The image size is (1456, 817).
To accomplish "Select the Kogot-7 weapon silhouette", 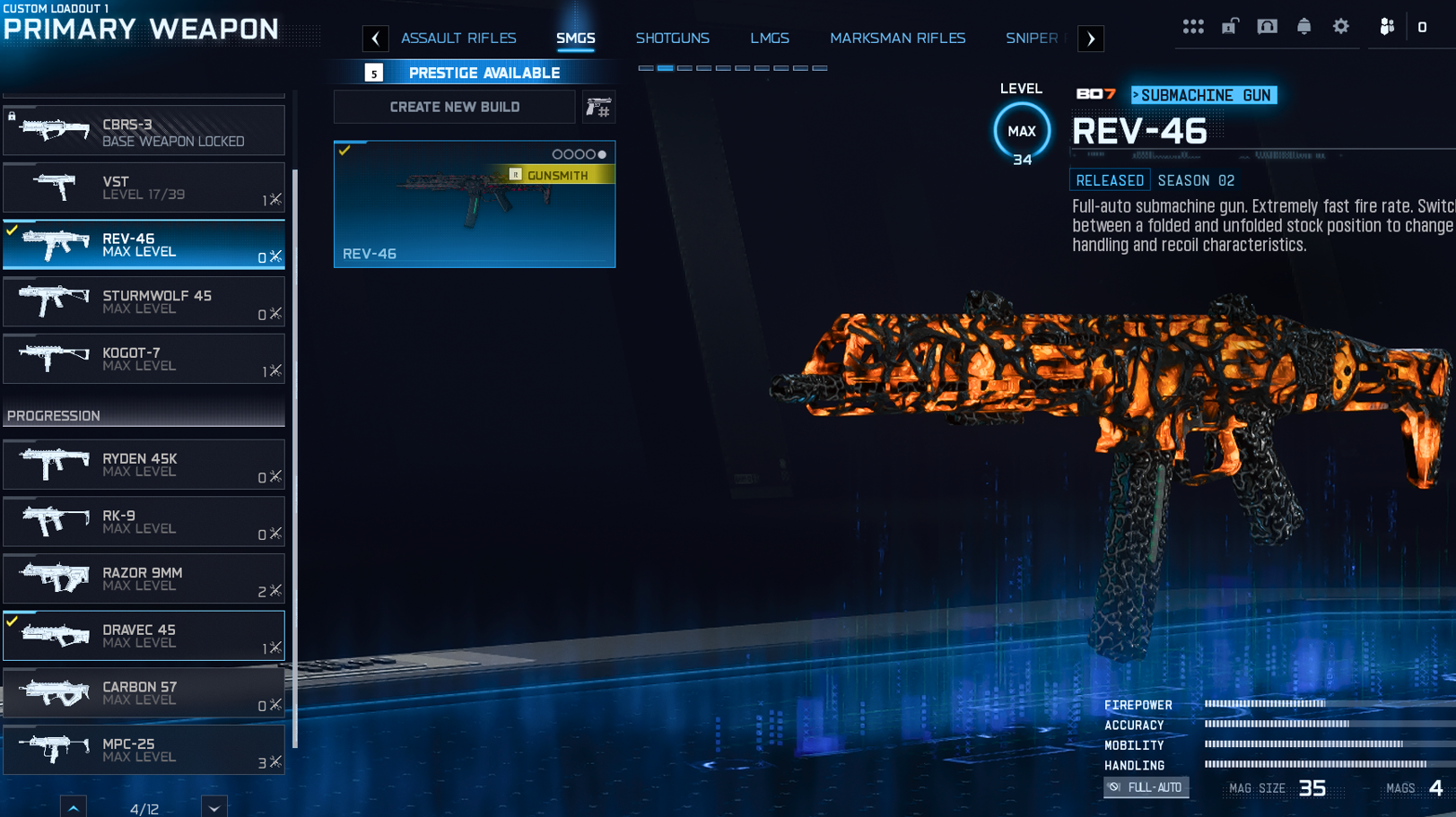I will [55, 358].
